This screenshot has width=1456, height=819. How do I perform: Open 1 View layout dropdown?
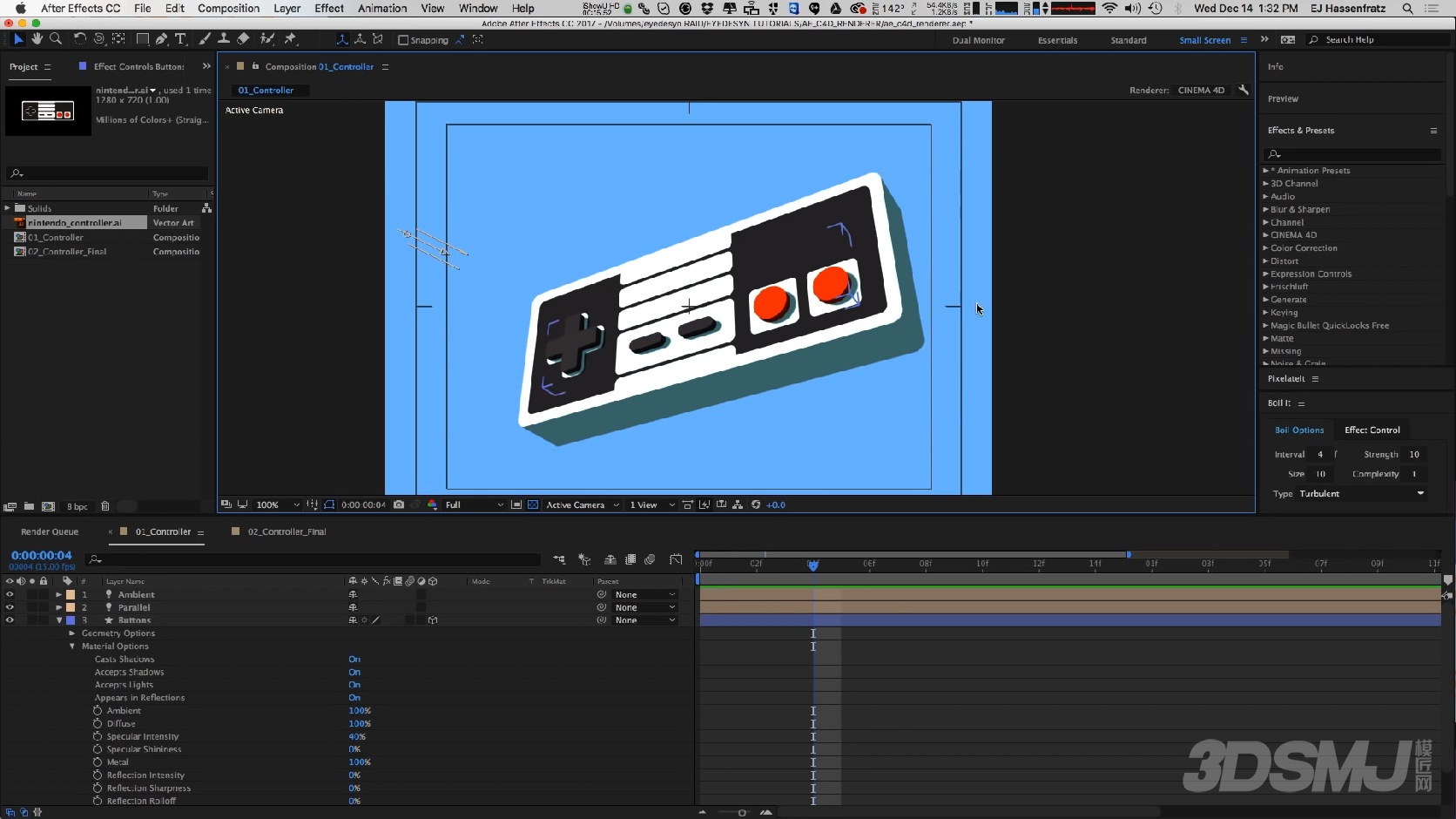tap(651, 504)
